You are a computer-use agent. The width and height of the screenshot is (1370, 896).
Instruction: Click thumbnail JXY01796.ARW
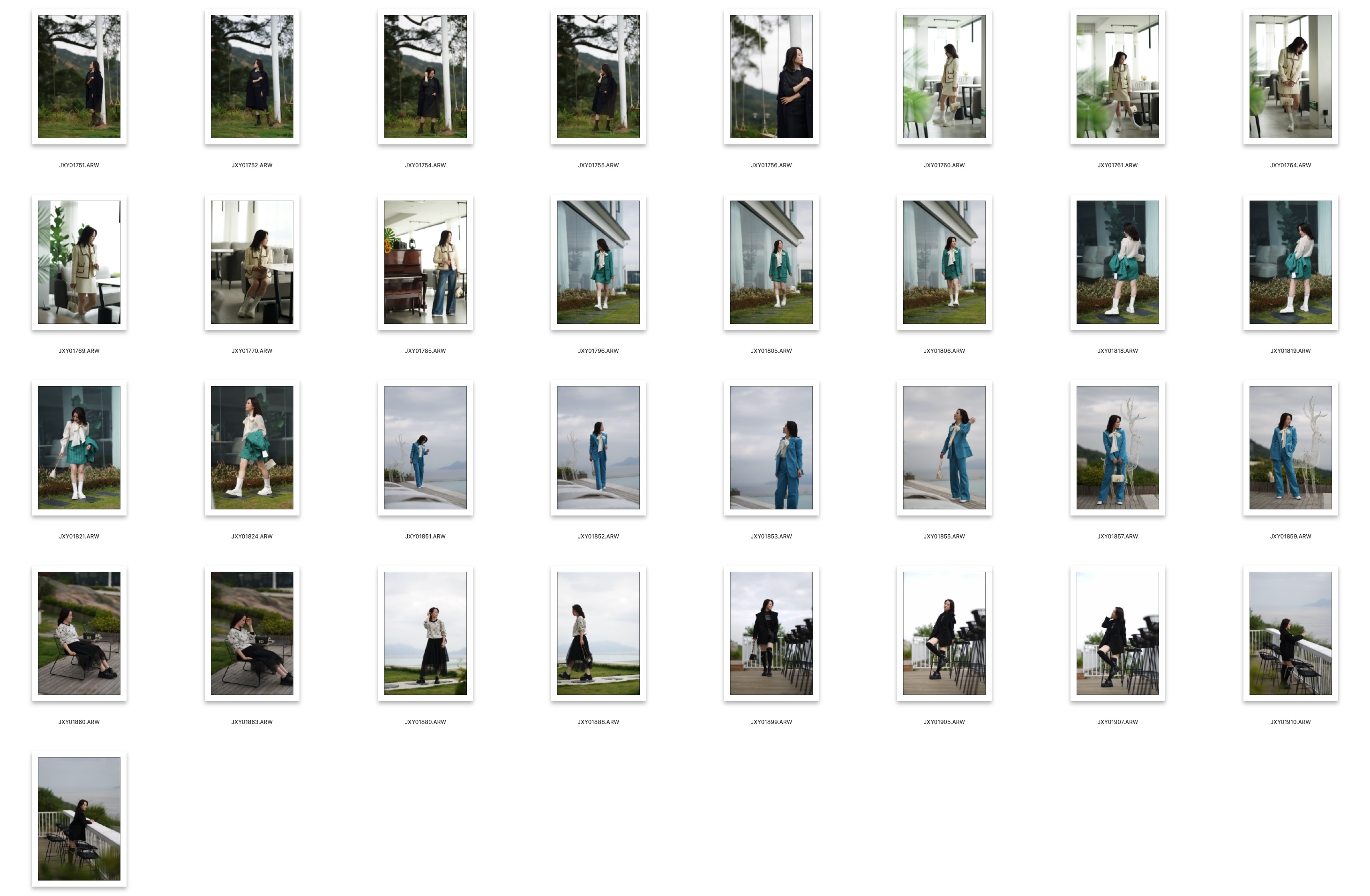point(598,262)
